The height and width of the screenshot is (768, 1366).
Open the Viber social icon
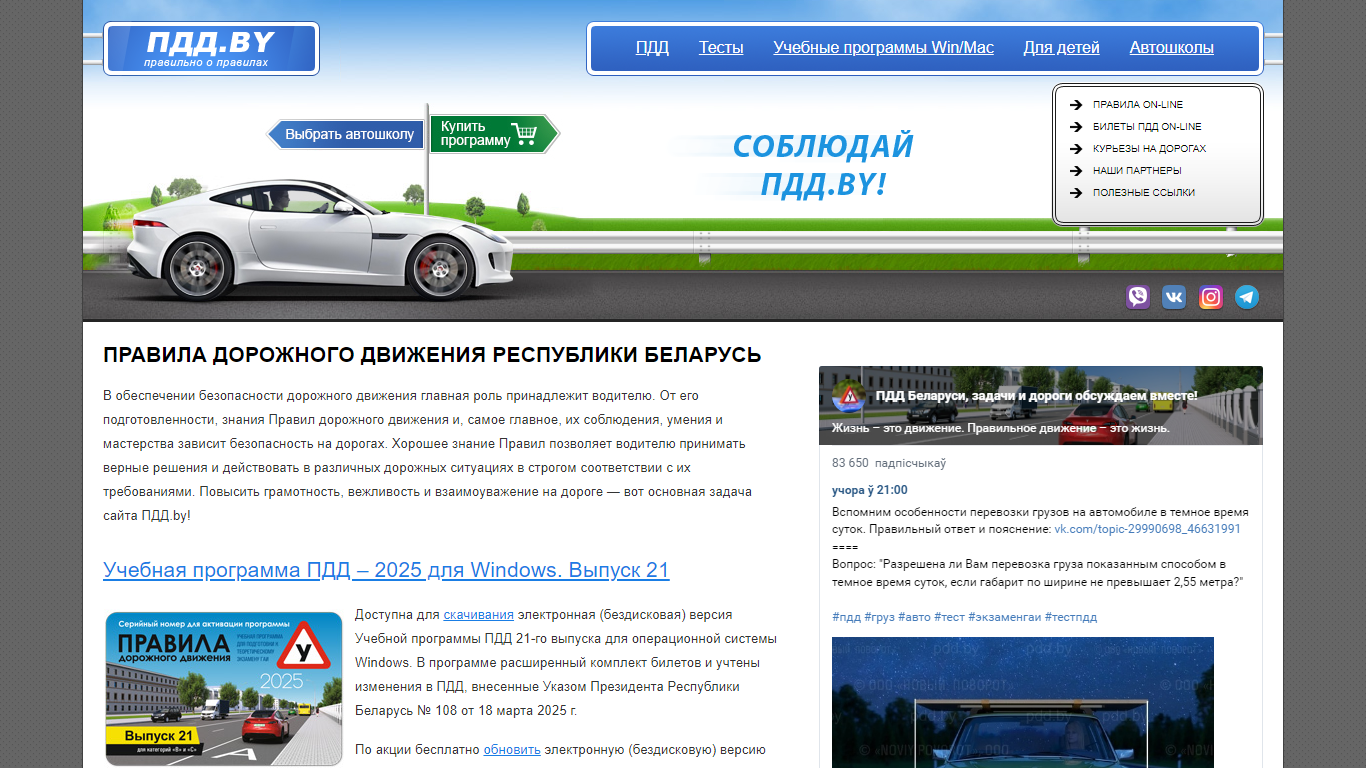tap(1138, 297)
